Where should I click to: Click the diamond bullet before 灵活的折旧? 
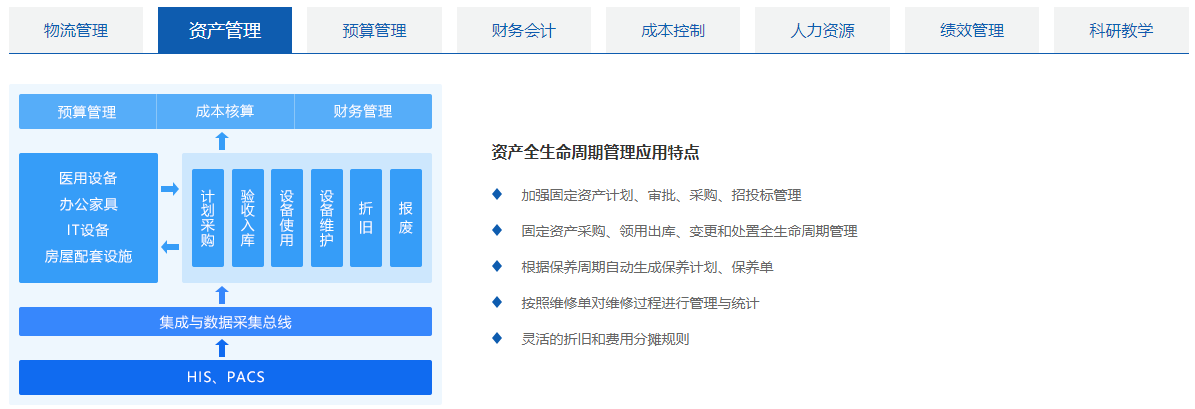(498, 337)
